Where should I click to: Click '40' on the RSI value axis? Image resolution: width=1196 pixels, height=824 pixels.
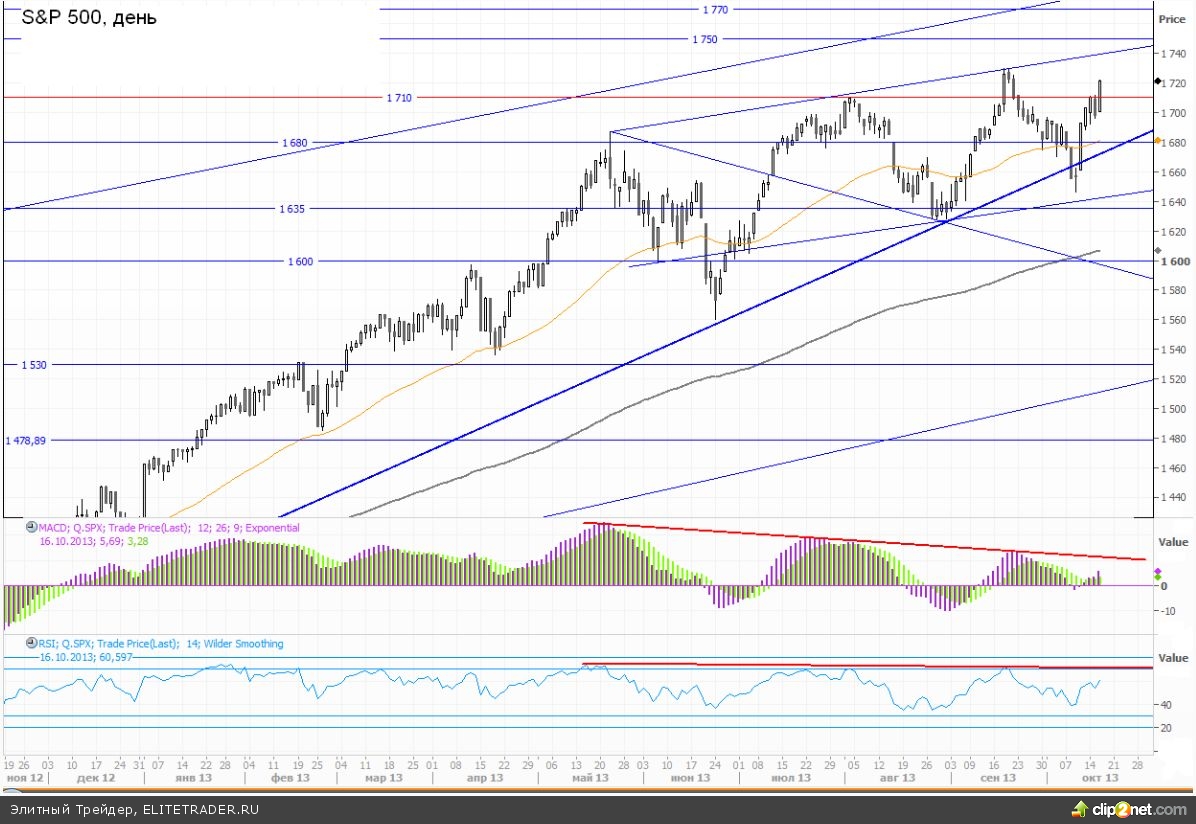click(x=1165, y=706)
